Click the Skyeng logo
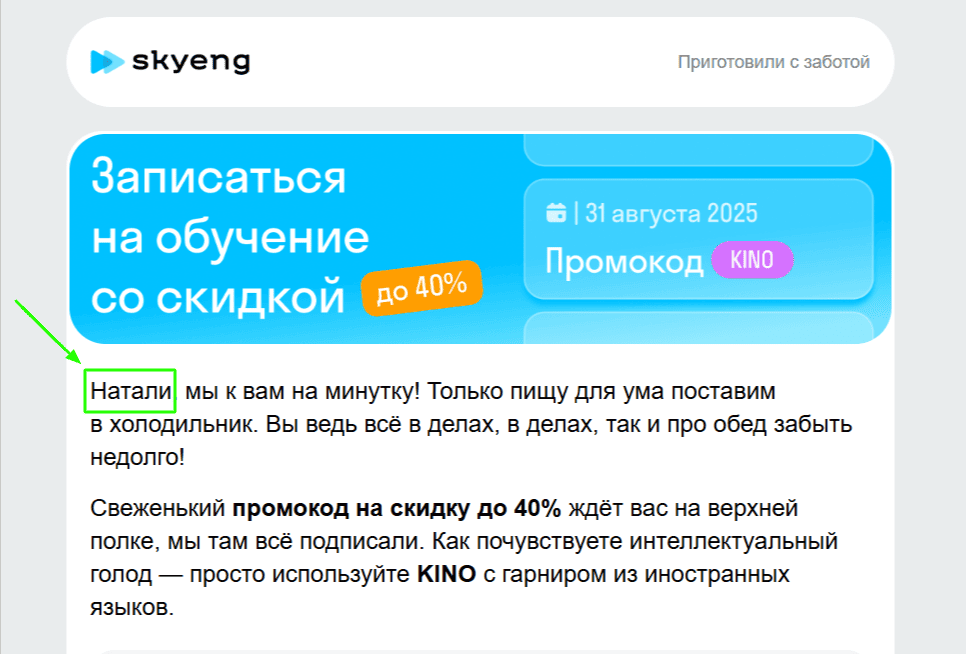This screenshot has height=654, width=966. (170, 62)
